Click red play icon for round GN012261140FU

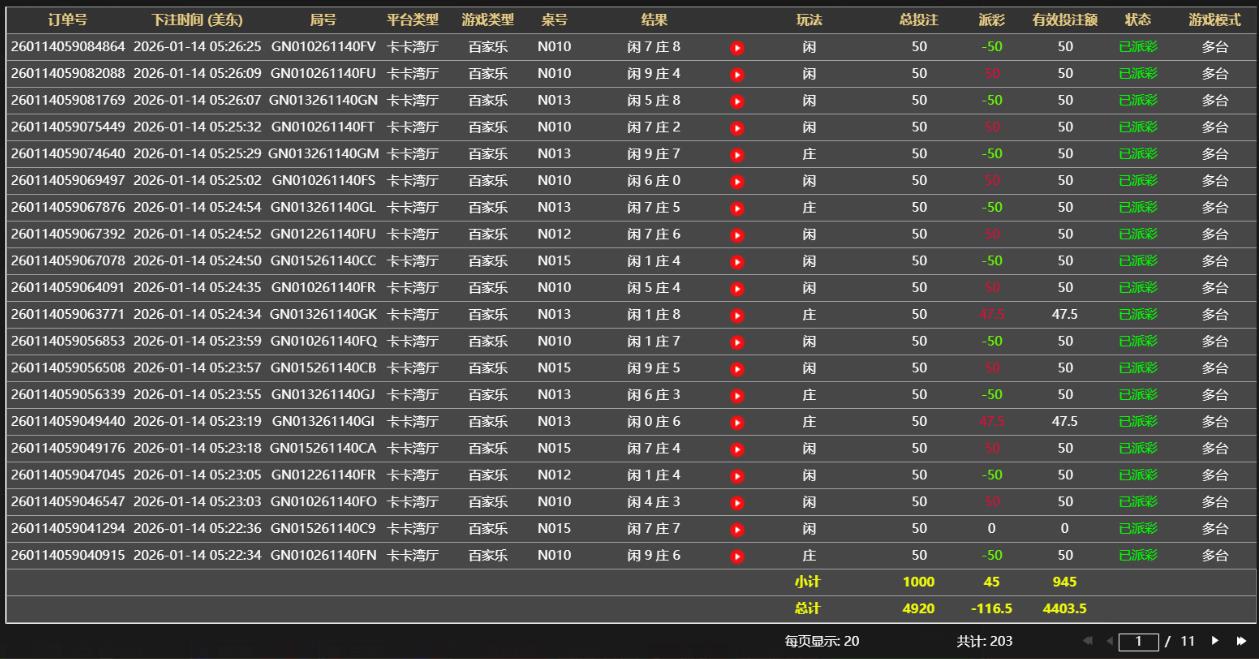[x=737, y=234]
